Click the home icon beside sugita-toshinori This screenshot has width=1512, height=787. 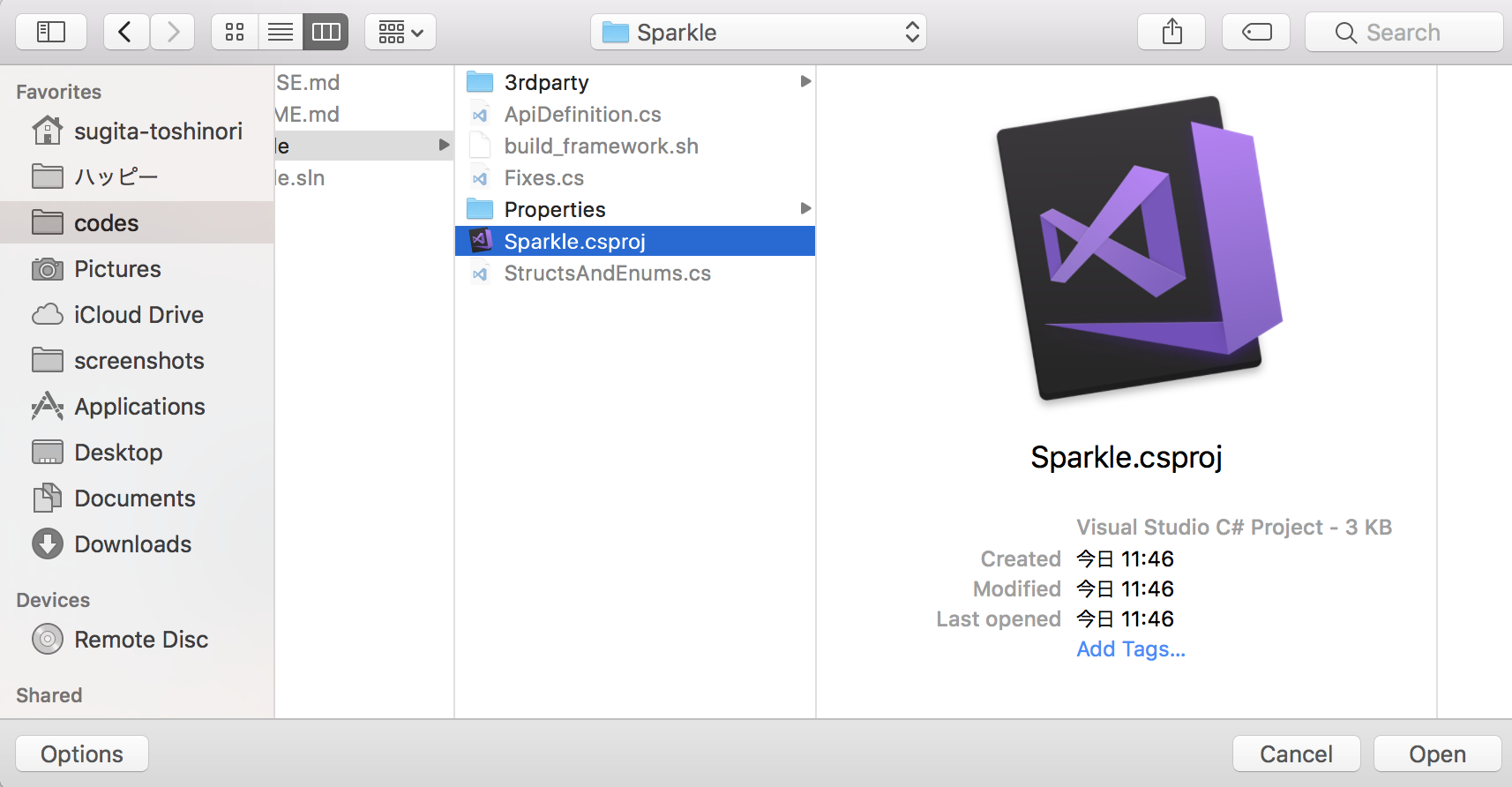point(48,131)
